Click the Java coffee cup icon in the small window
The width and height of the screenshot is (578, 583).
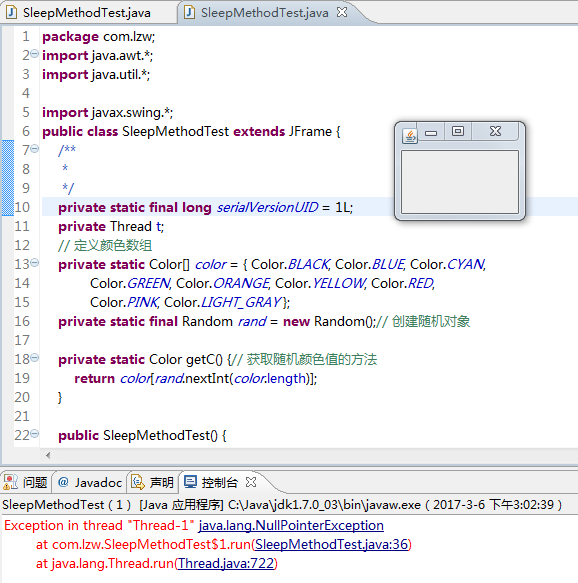(410, 136)
